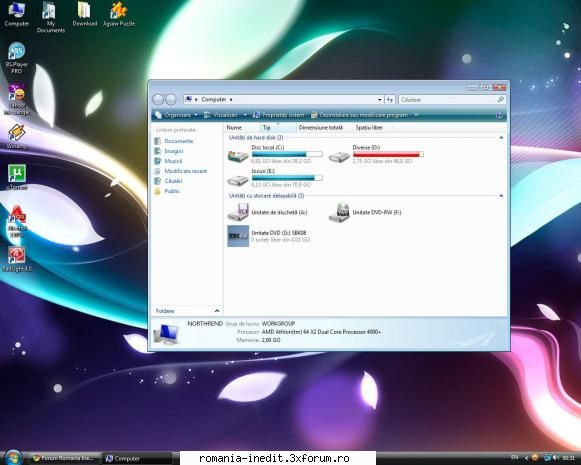Launch Foxit Reader 4.0 desktop shortcut
The height and width of the screenshot is (465, 581).
pos(17,259)
